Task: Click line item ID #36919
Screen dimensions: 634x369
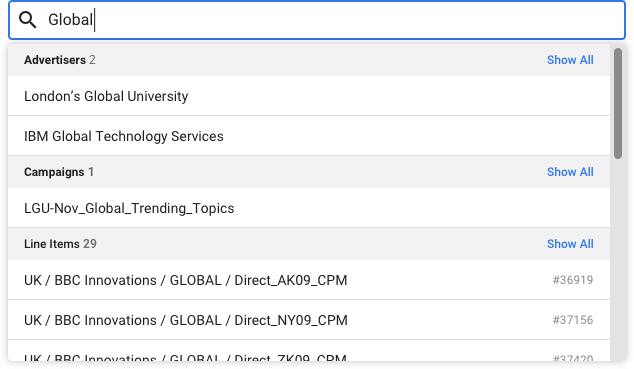Action: point(573,280)
